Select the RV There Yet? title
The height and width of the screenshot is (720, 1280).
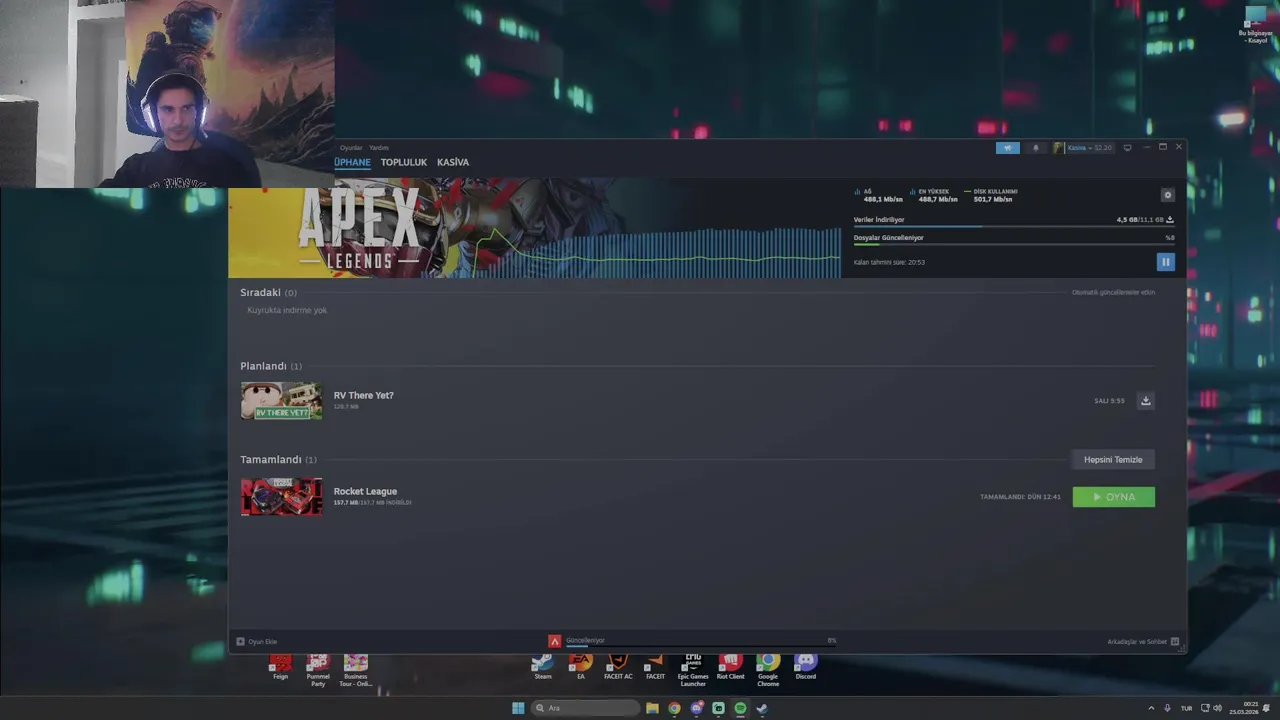point(363,395)
